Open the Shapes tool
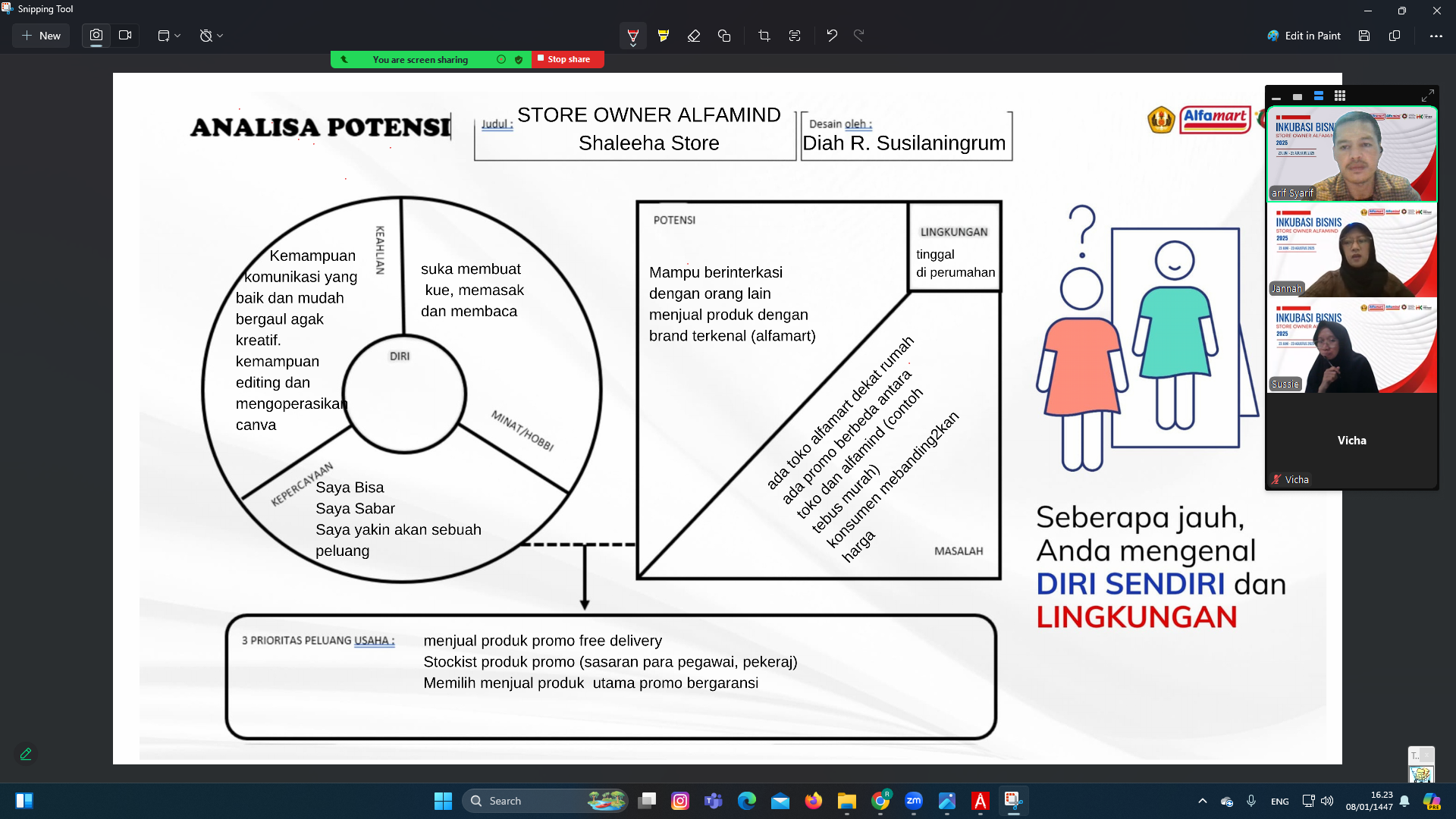The height and width of the screenshot is (819, 1456). click(x=724, y=36)
